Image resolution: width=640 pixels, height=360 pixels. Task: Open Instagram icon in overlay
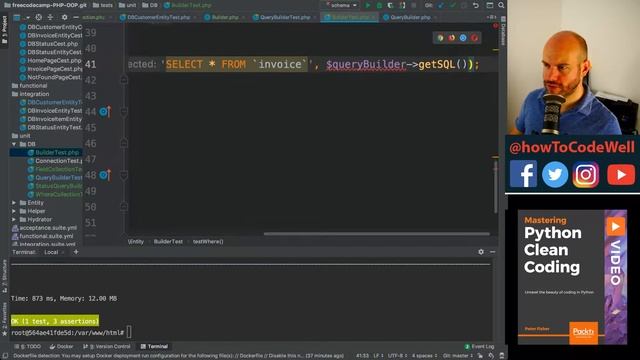pos(586,174)
